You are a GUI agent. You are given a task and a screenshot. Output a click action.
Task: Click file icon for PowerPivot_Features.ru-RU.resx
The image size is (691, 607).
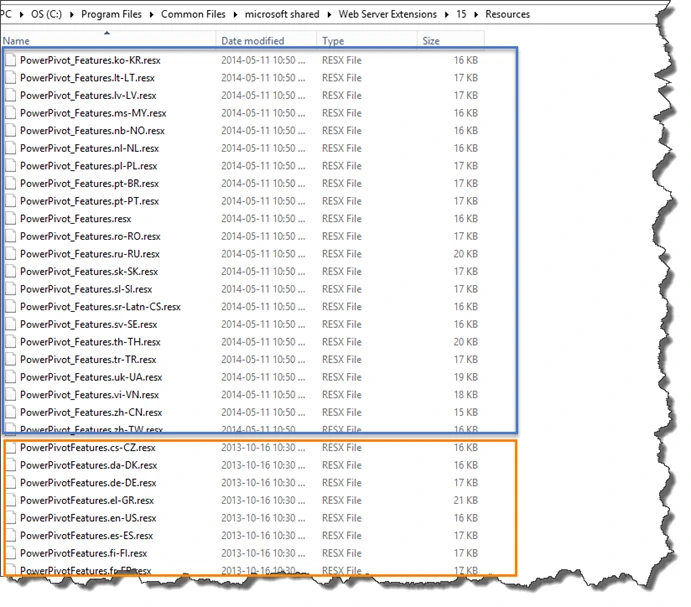click(x=11, y=254)
